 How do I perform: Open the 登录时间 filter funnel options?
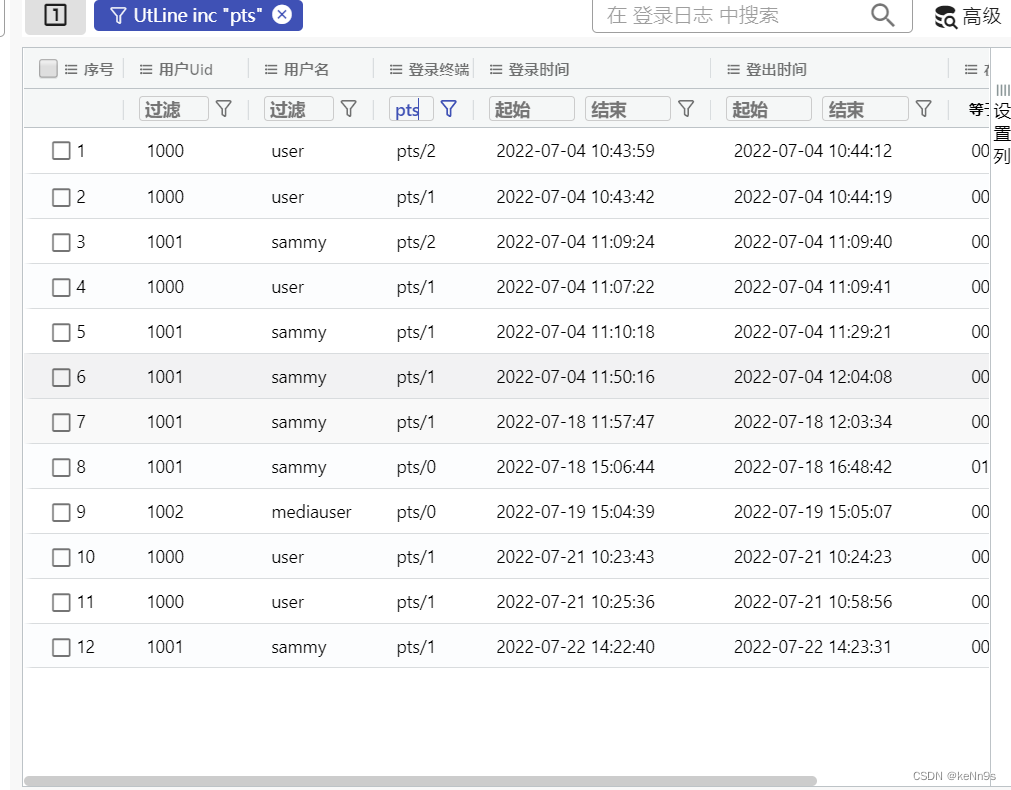pos(686,108)
